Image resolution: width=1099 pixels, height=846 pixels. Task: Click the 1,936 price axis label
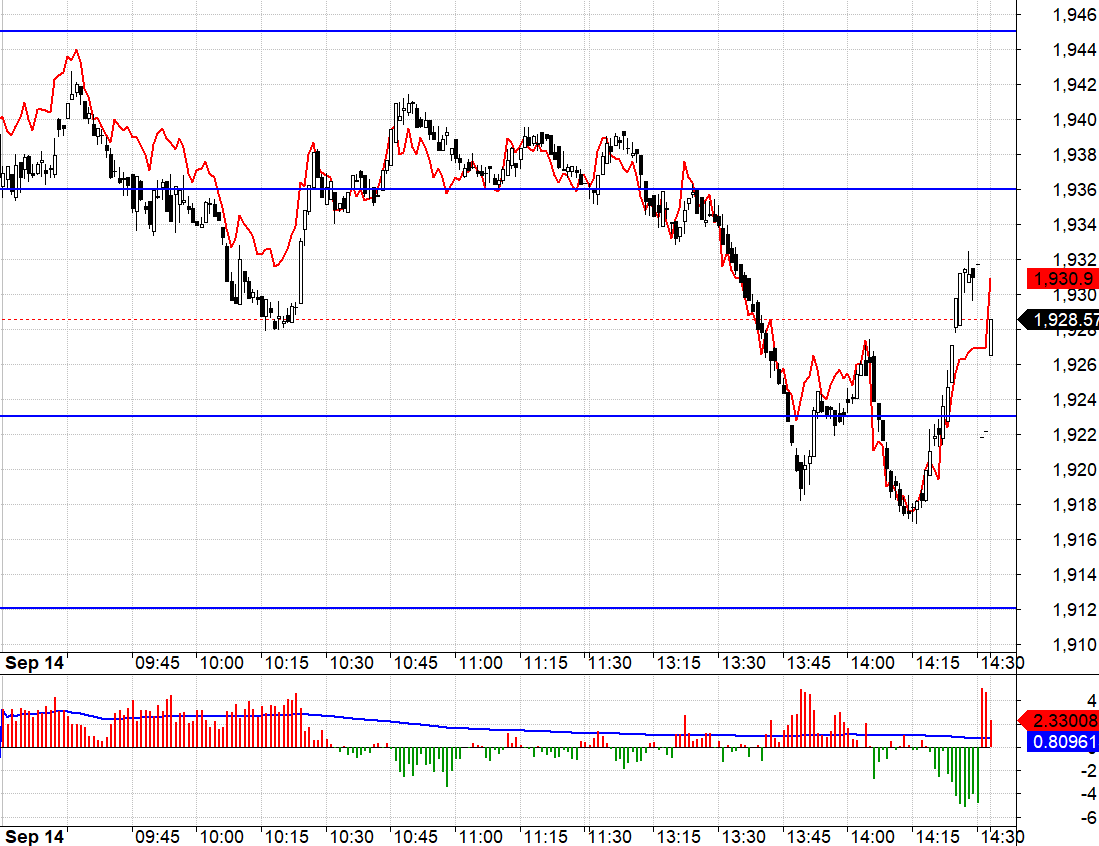pyautogui.click(x=1074, y=189)
